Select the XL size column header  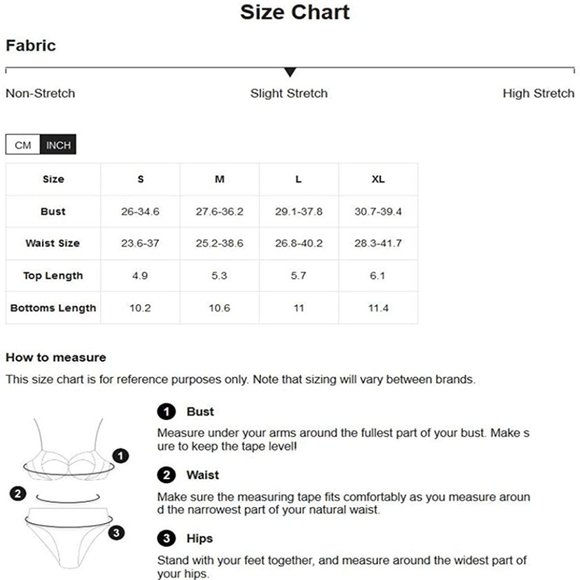[x=378, y=179]
